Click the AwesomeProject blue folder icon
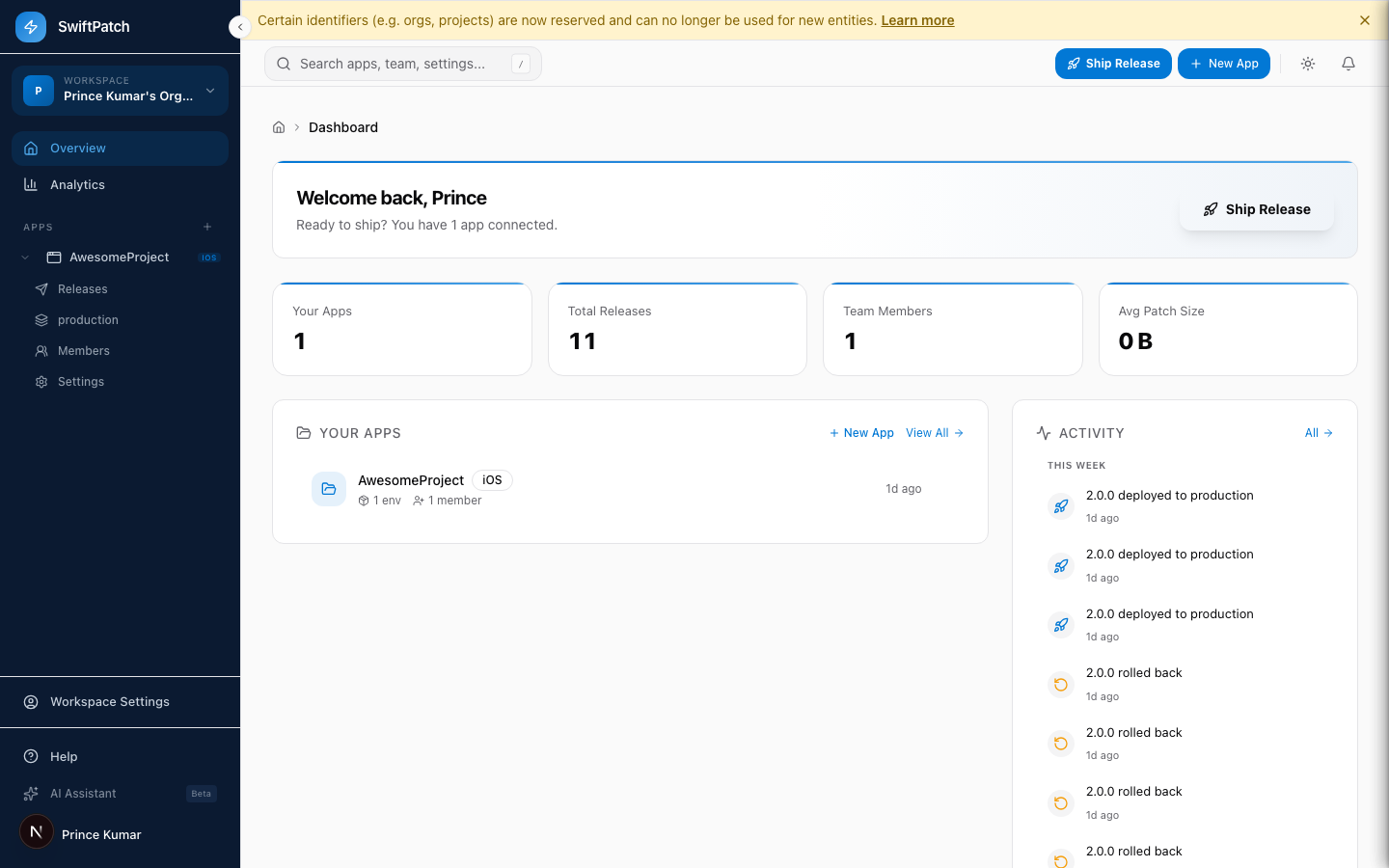This screenshot has width=1389, height=868. coord(329,489)
